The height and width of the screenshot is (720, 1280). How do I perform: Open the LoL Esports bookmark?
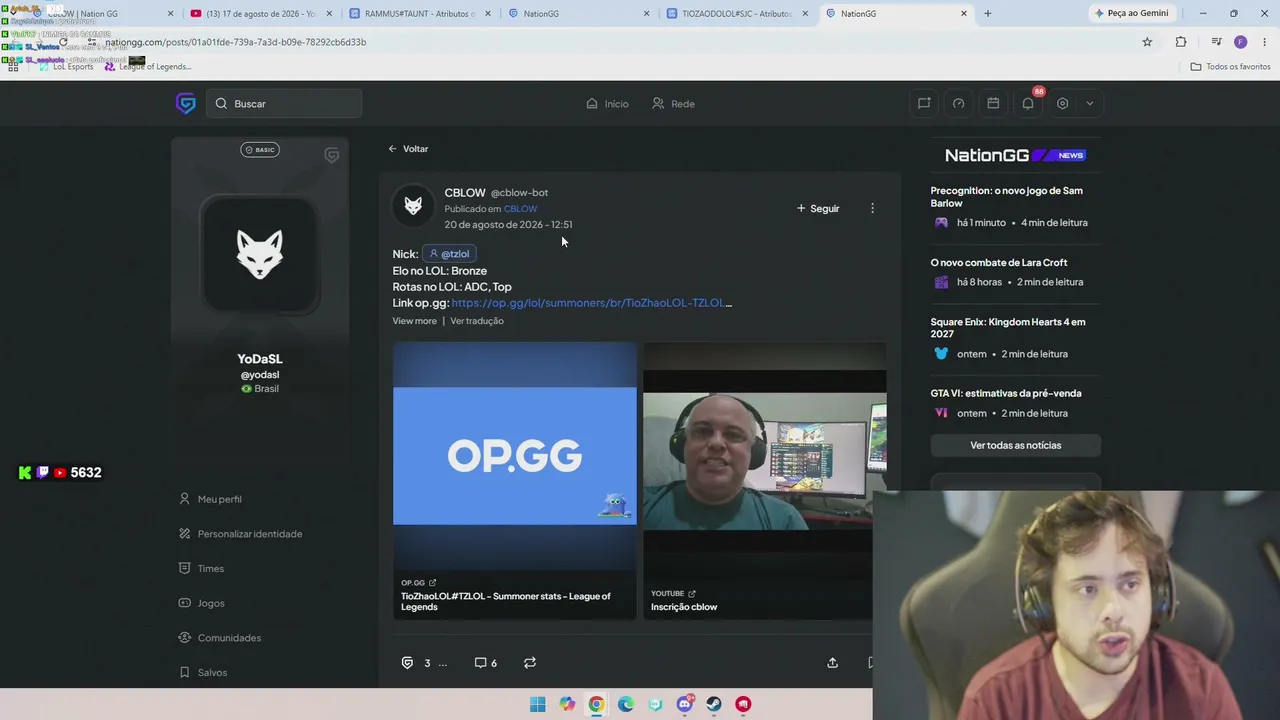point(66,67)
